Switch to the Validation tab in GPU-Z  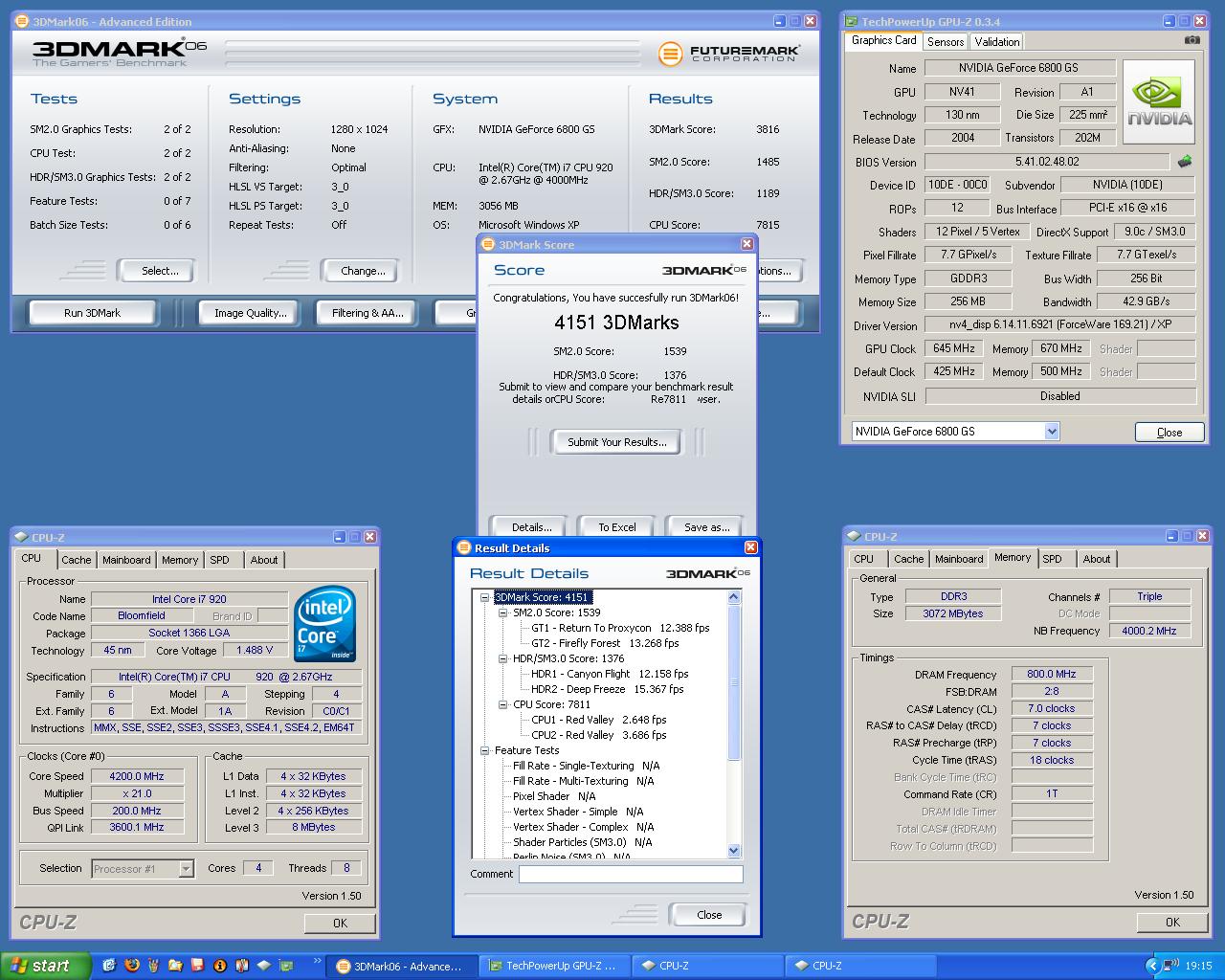click(x=997, y=42)
